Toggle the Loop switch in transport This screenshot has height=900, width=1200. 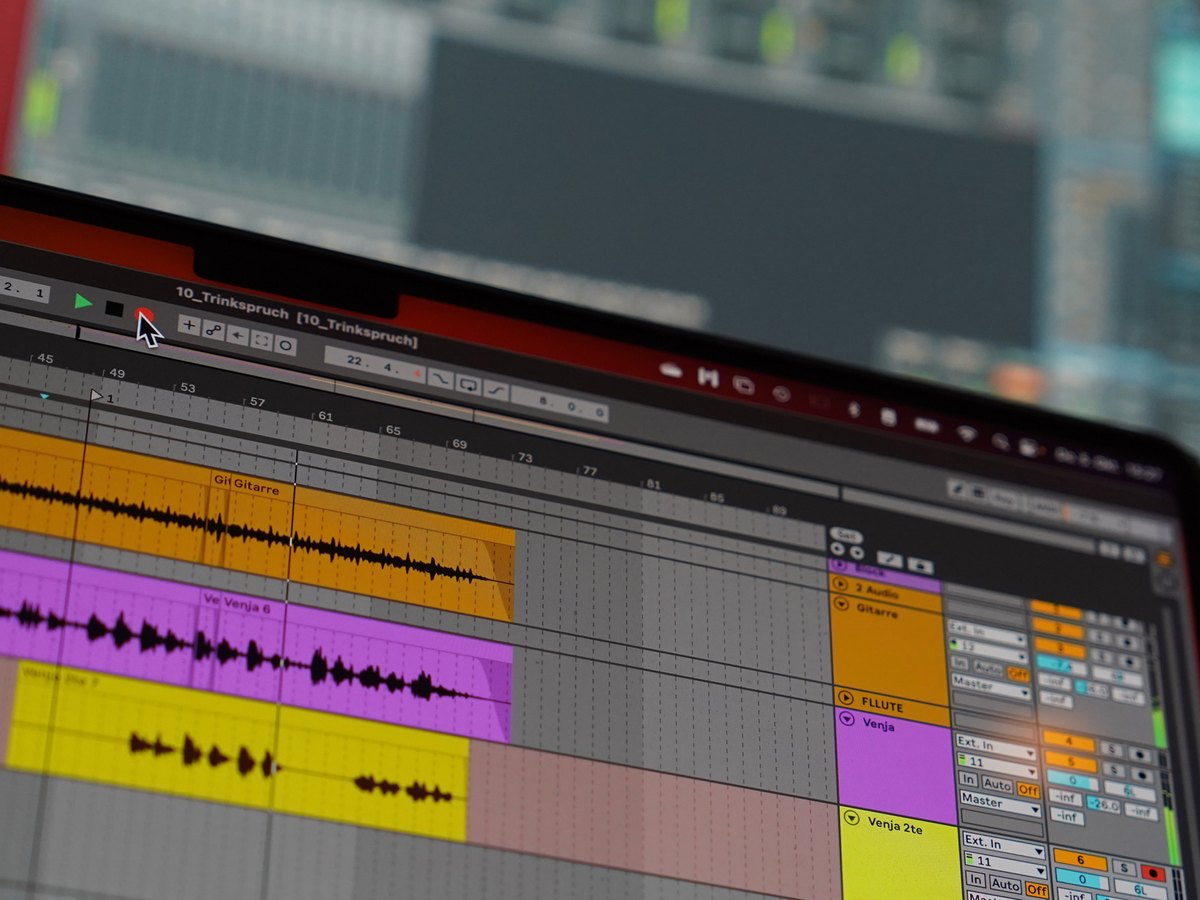tap(468, 384)
